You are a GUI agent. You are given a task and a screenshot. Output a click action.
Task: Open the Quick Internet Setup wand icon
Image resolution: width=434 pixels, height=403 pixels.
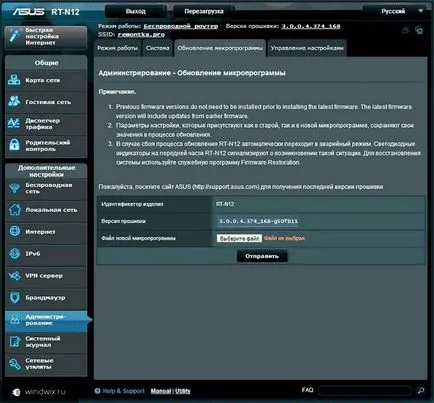(x=15, y=36)
